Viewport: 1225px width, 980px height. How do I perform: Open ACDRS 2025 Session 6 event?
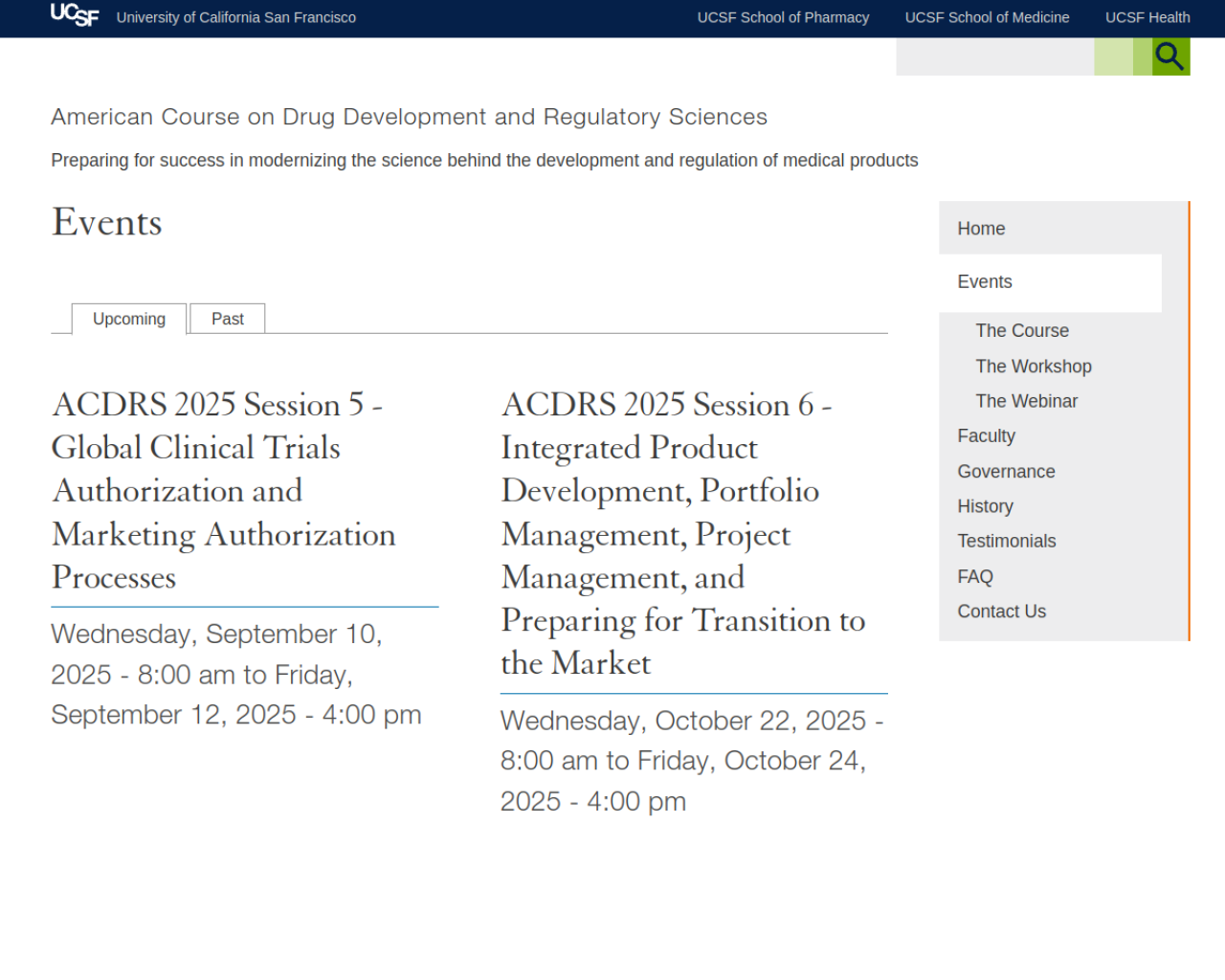[683, 534]
